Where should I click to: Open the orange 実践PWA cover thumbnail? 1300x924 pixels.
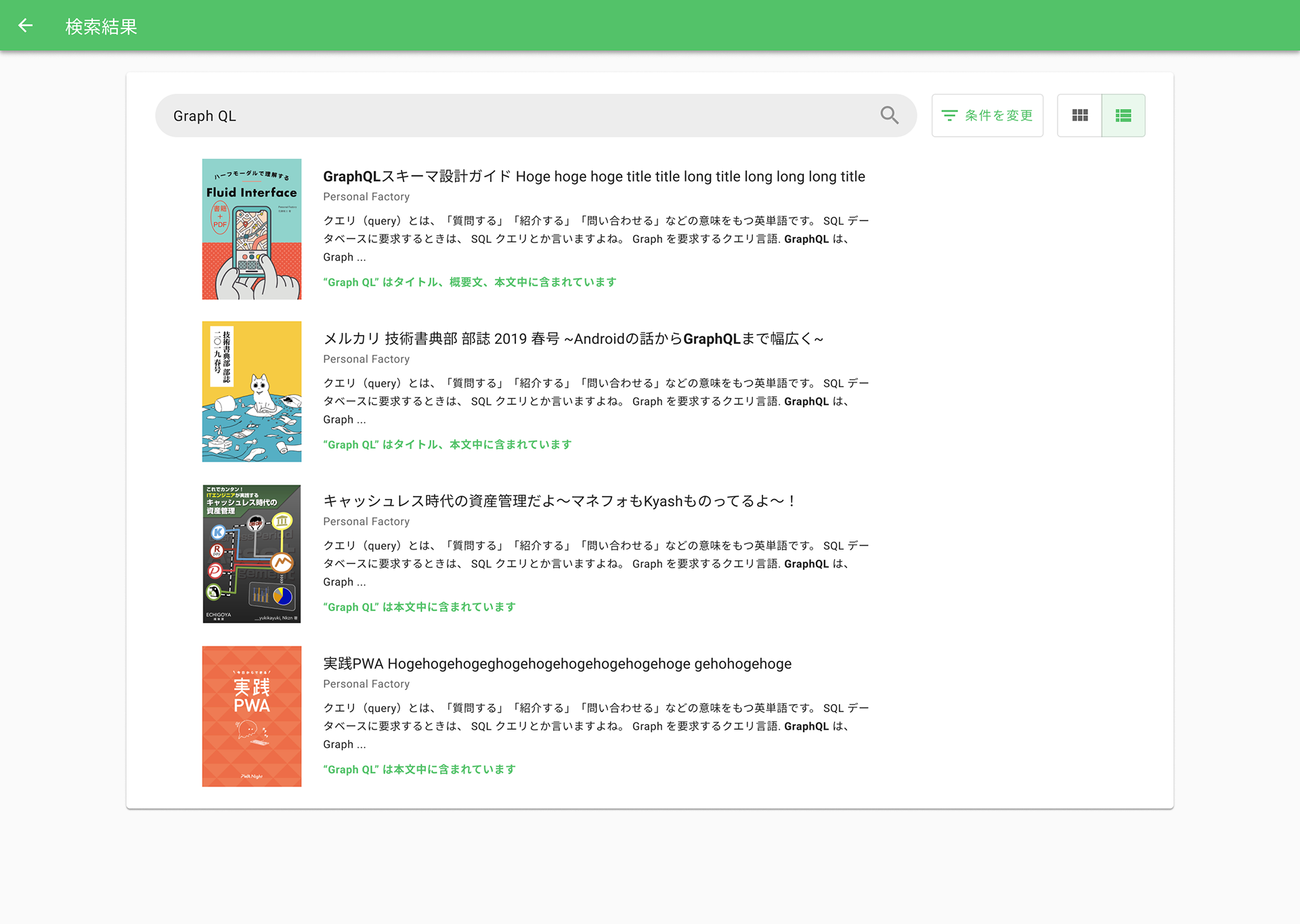click(x=251, y=716)
